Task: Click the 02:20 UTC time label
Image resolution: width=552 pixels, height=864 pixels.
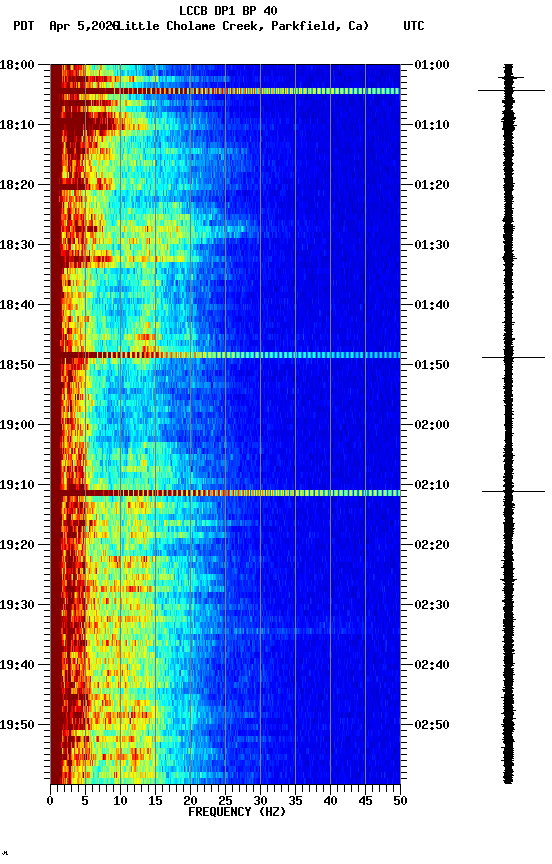Action: (x=432, y=545)
